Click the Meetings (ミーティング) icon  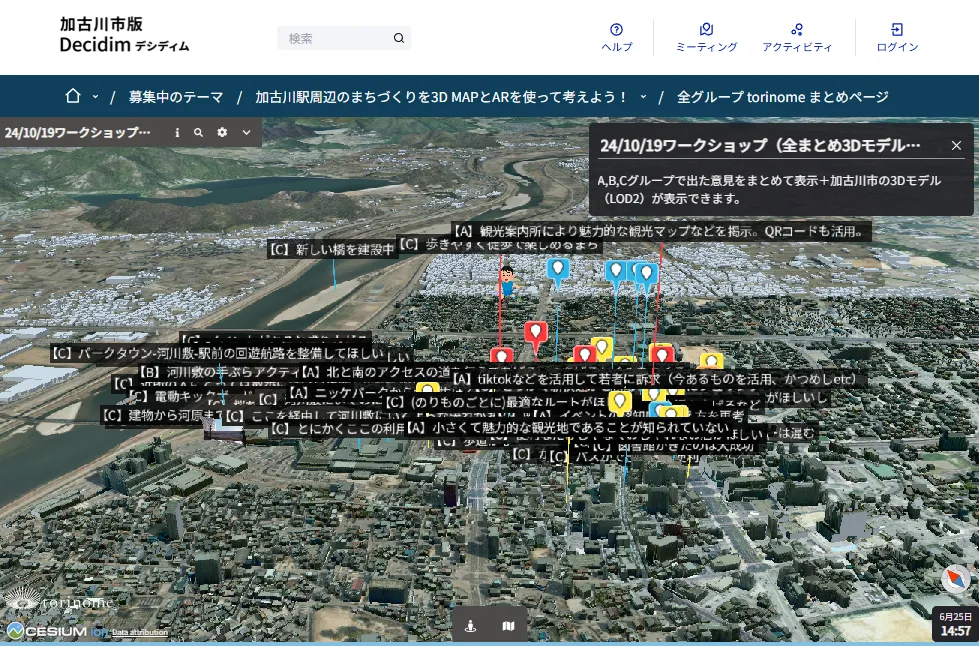pyautogui.click(x=706, y=30)
